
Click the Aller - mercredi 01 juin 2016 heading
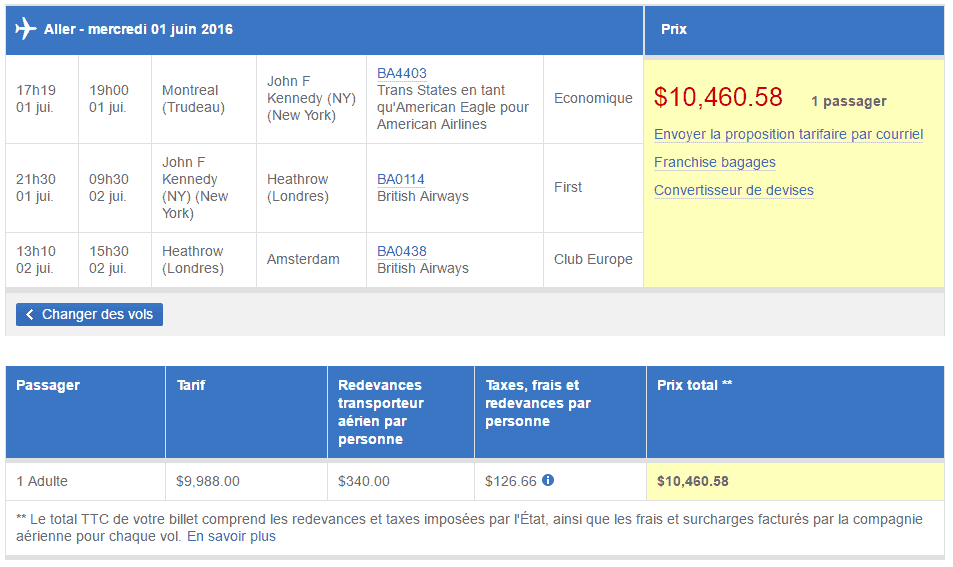point(138,29)
